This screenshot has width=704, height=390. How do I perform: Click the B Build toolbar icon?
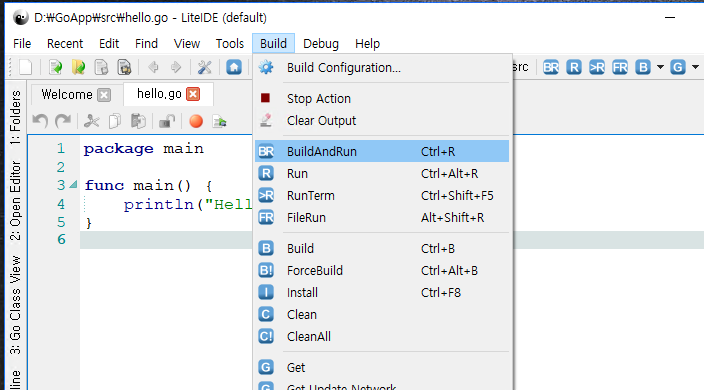click(643, 67)
